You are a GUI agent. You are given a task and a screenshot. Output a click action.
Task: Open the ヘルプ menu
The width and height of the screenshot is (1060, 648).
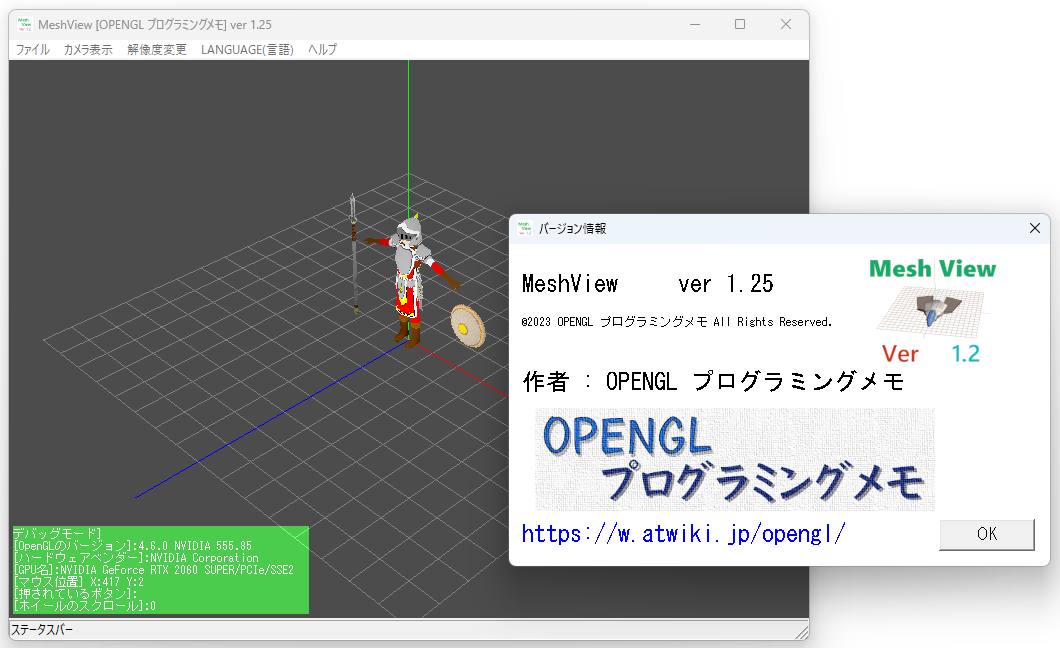(x=322, y=49)
